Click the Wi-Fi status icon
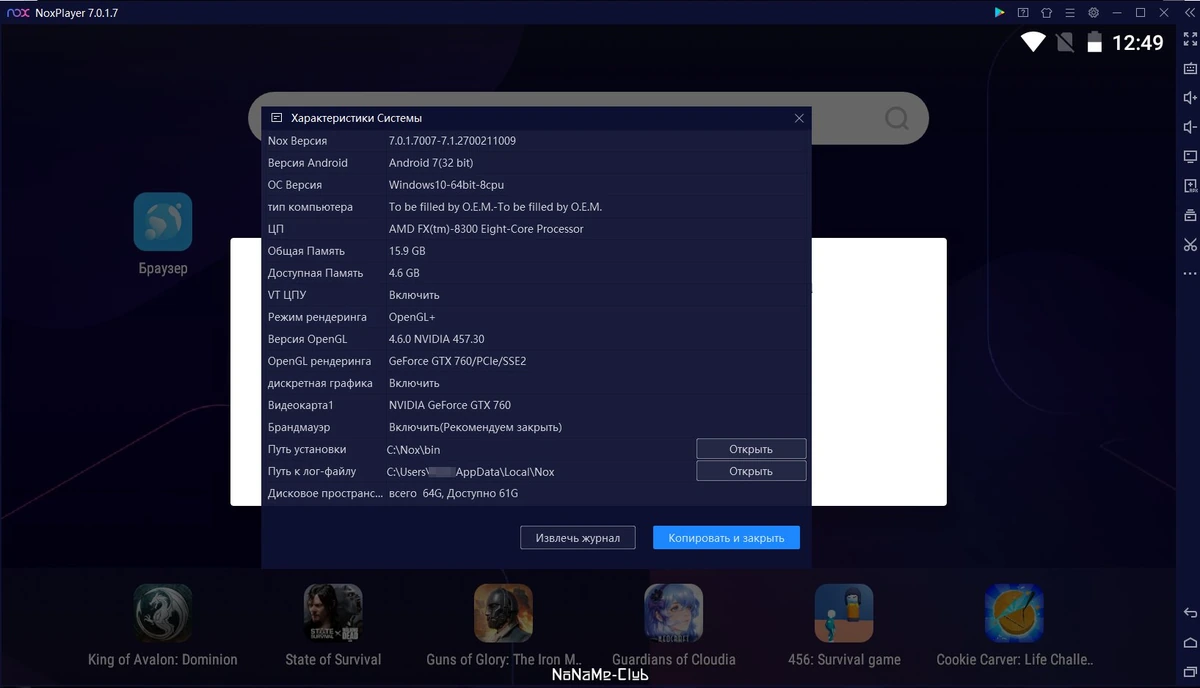The height and width of the screenshot is (688, 1200). (1033, 42)
